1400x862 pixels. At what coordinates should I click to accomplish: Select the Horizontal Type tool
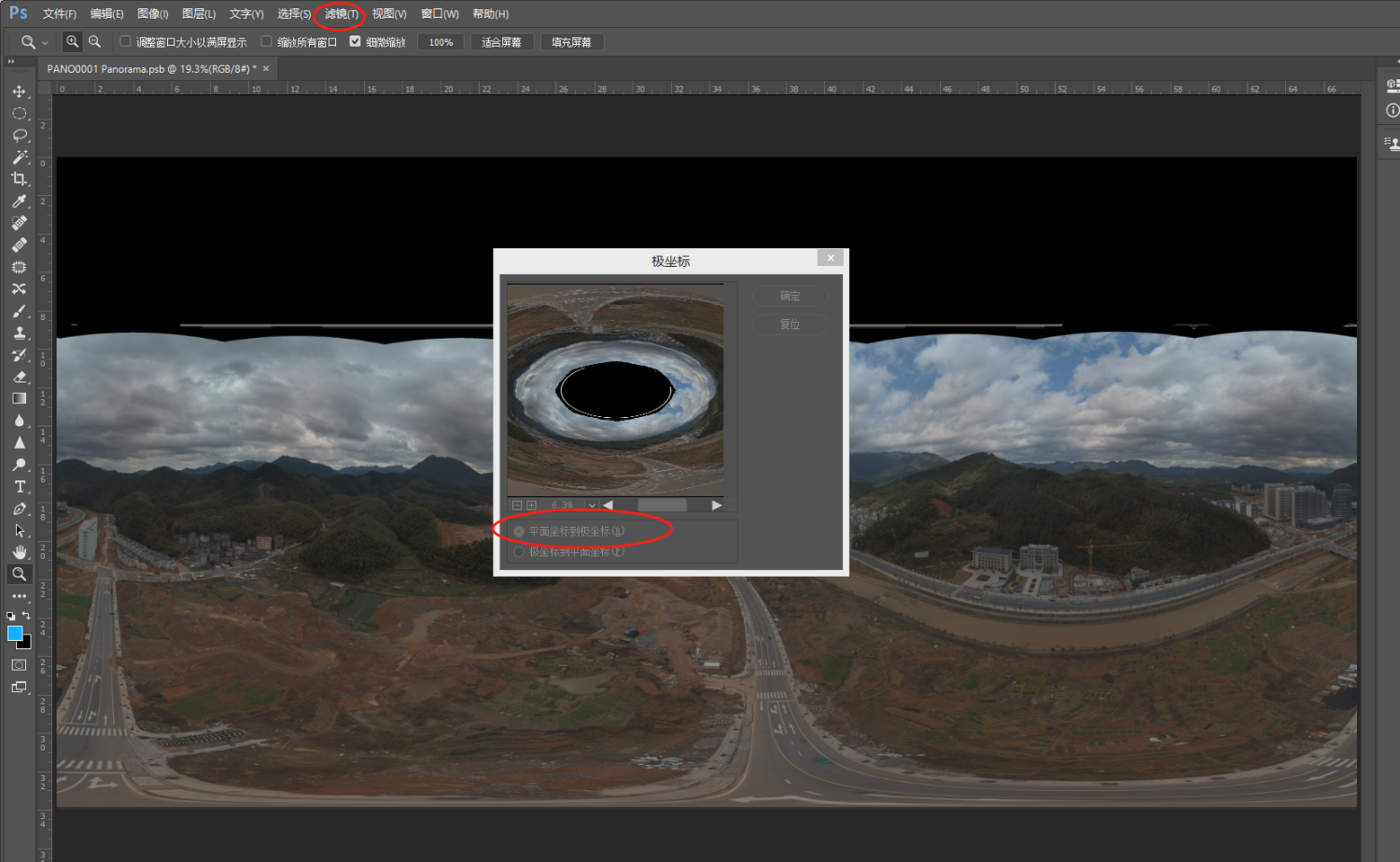[x=19, y=487]
